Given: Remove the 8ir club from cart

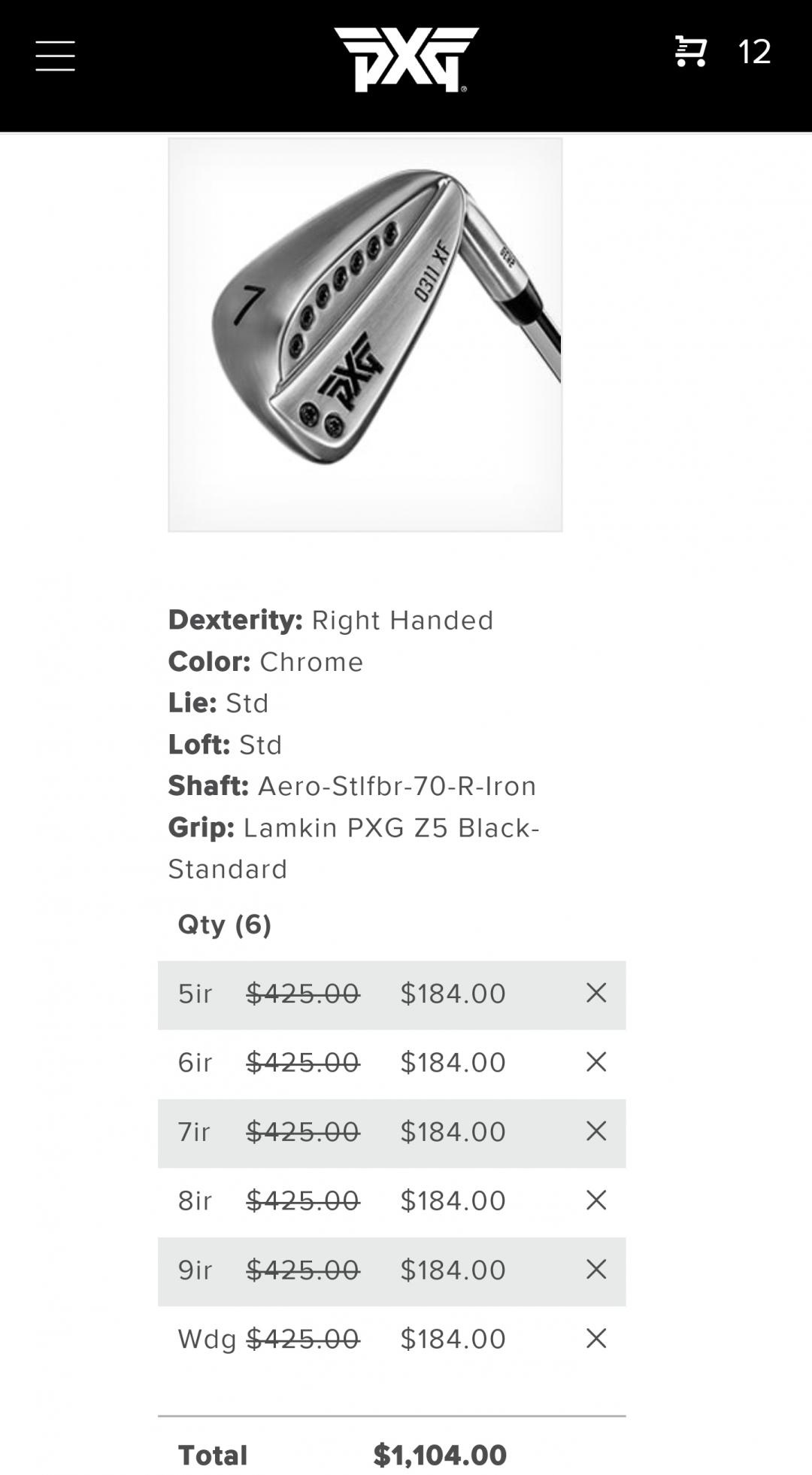Looking at the screenshot, I should click(596, 1200).
